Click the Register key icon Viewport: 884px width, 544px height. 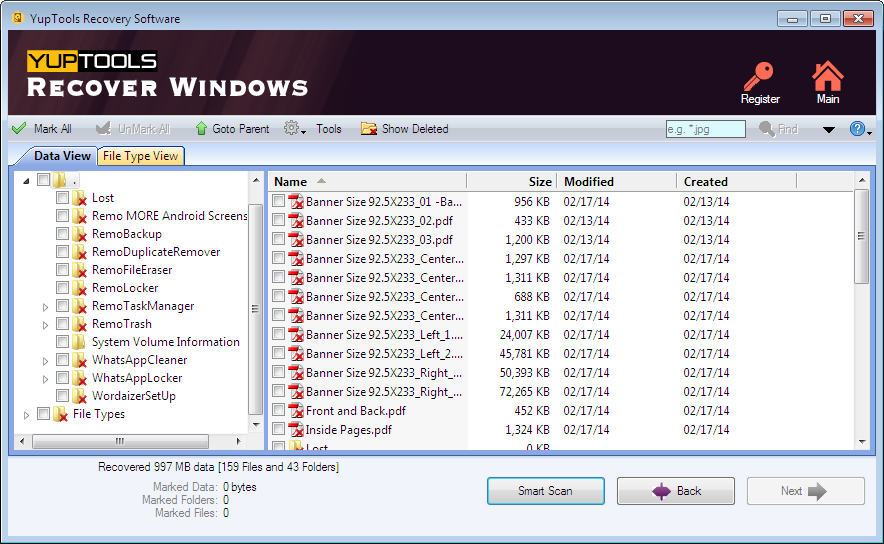coord(758,76)
